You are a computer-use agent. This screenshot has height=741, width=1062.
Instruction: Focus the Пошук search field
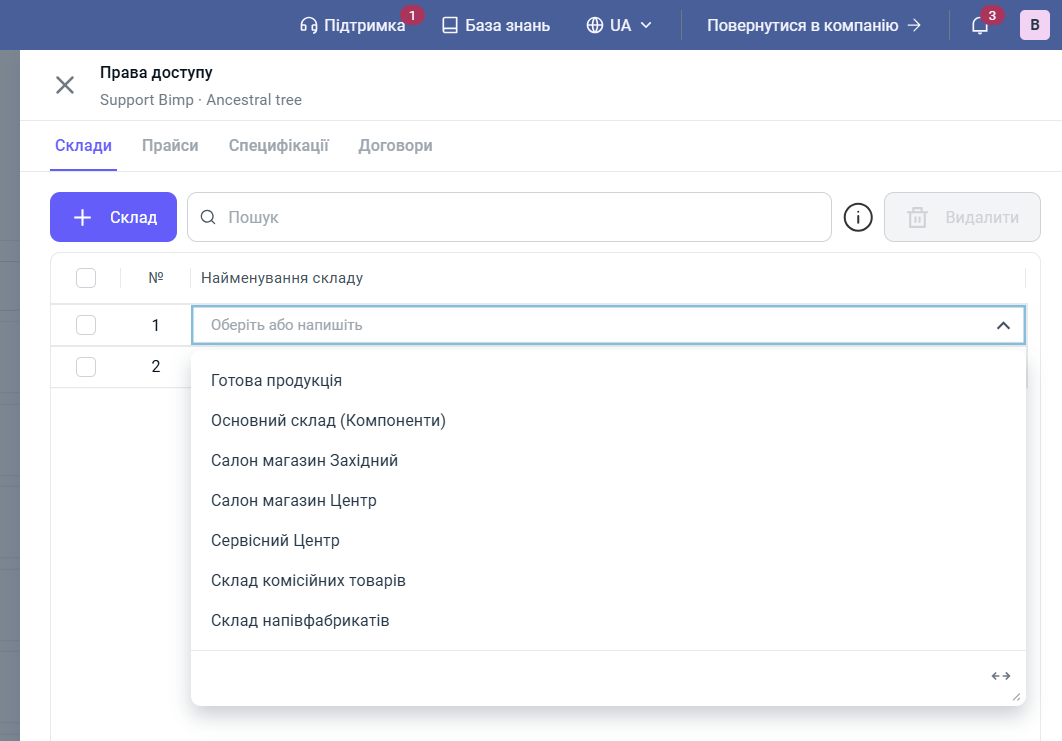click(x=509, y=217)
